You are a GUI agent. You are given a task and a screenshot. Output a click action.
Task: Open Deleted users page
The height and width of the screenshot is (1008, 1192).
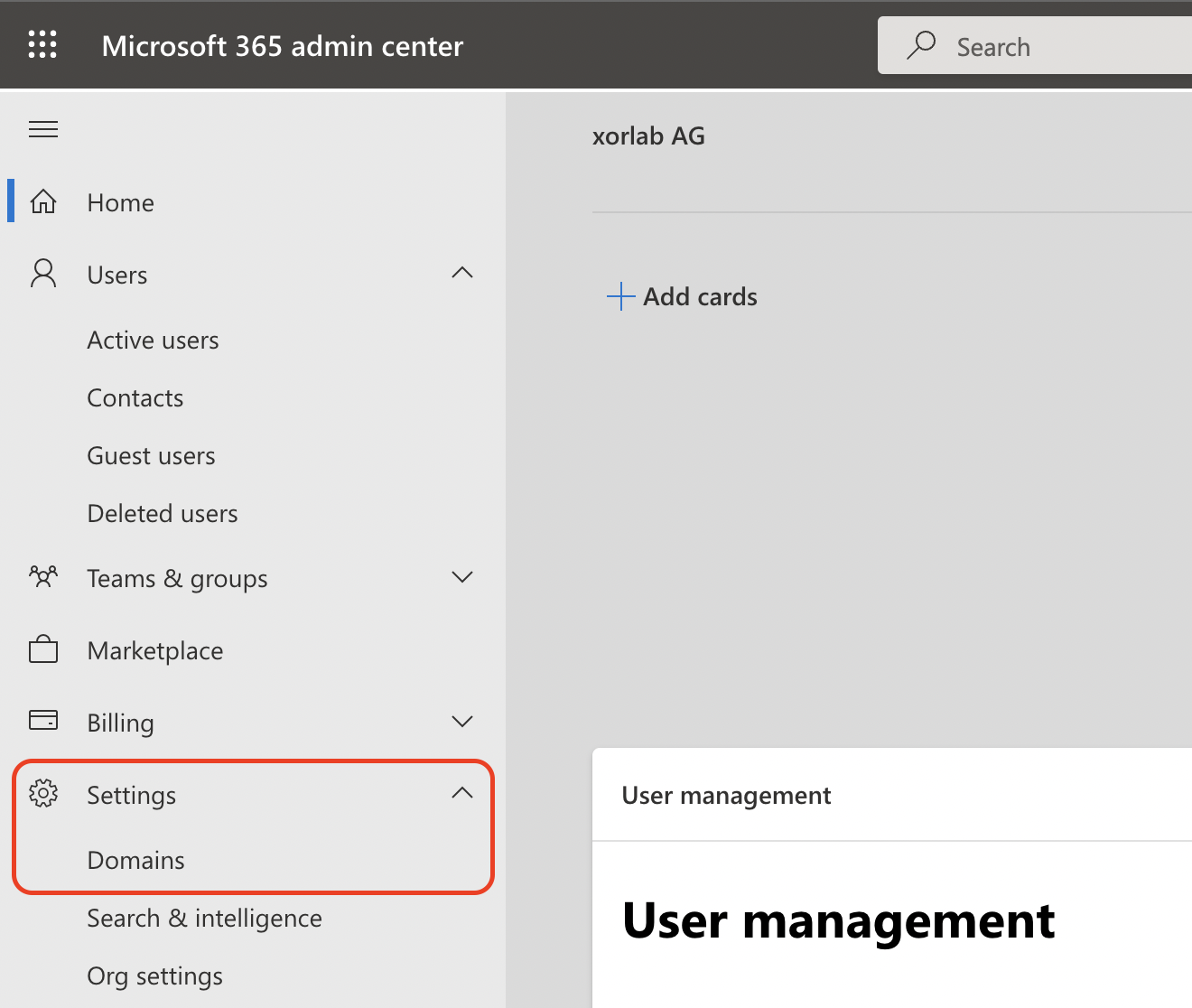pyautogui.click(x=163, y=514)
